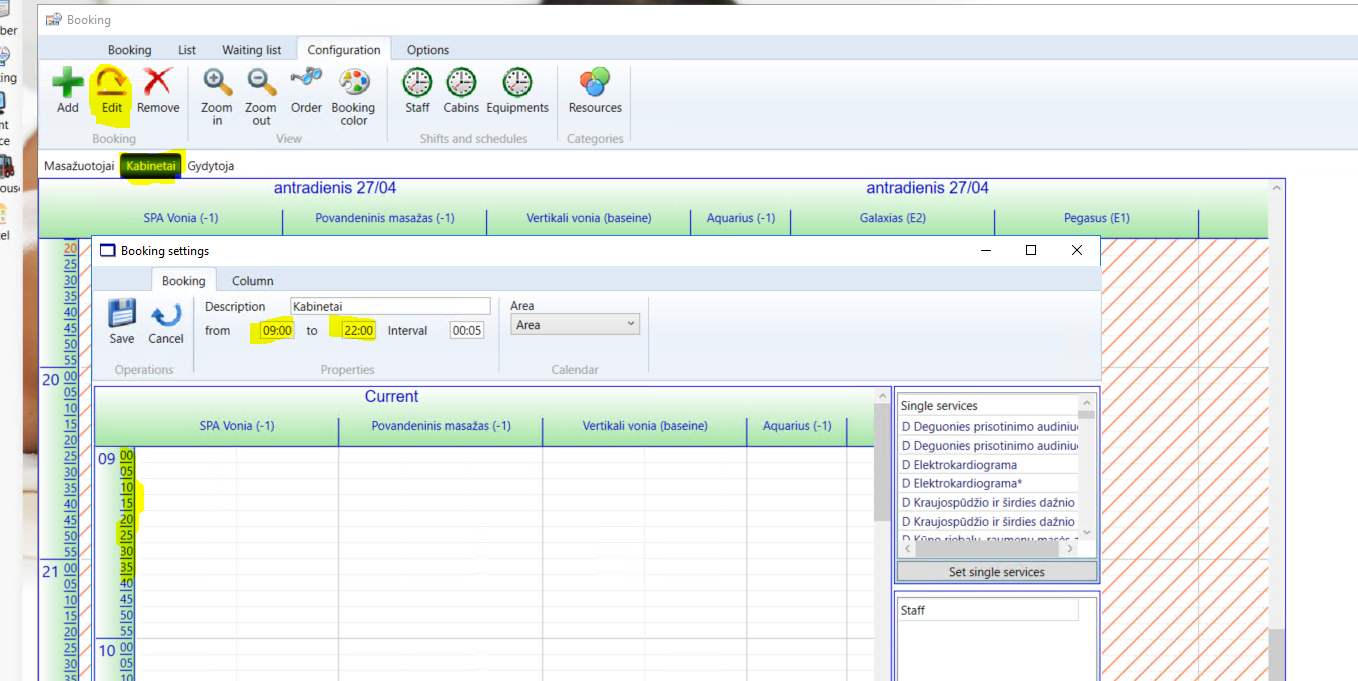Image resolution: width=1358 pixels, height=681 pixels.
Task: Open the Column tab in Booking settings
Action: [253, 281]
